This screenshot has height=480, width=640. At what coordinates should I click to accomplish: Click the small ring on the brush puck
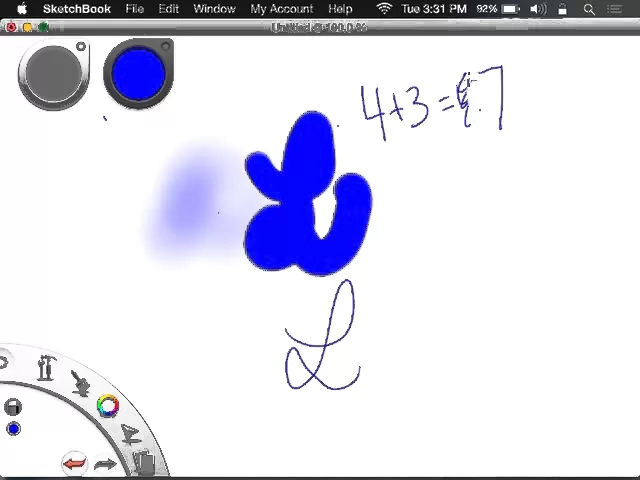(x=81, y=47)
